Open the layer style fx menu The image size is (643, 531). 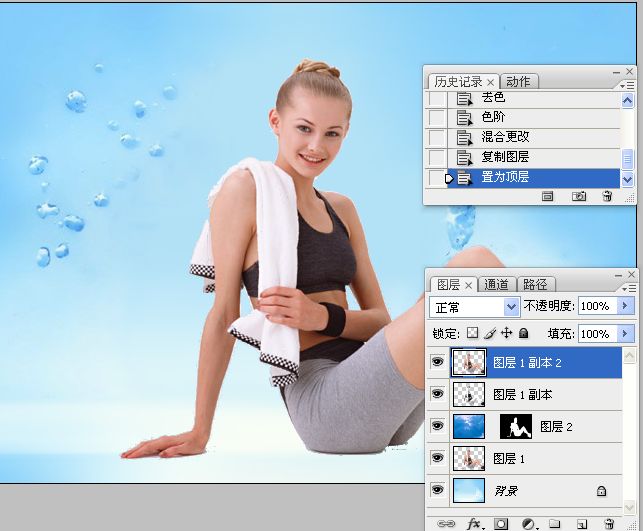click(475, 523)
